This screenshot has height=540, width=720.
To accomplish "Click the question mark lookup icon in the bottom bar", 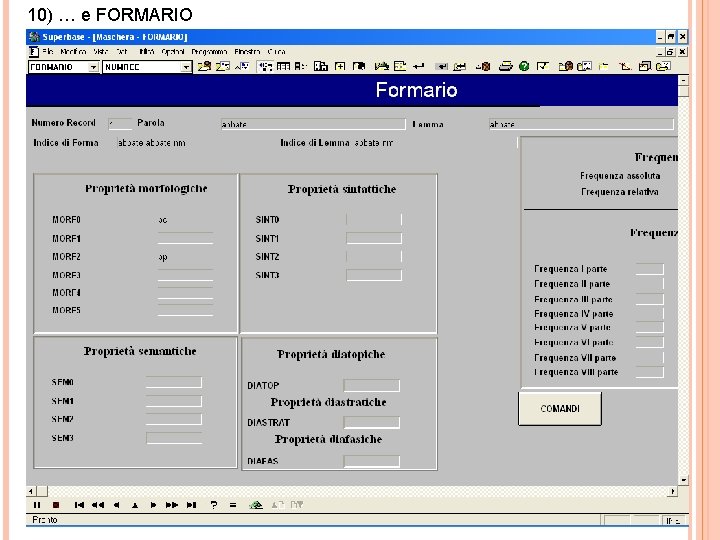I will pos(214,505).
